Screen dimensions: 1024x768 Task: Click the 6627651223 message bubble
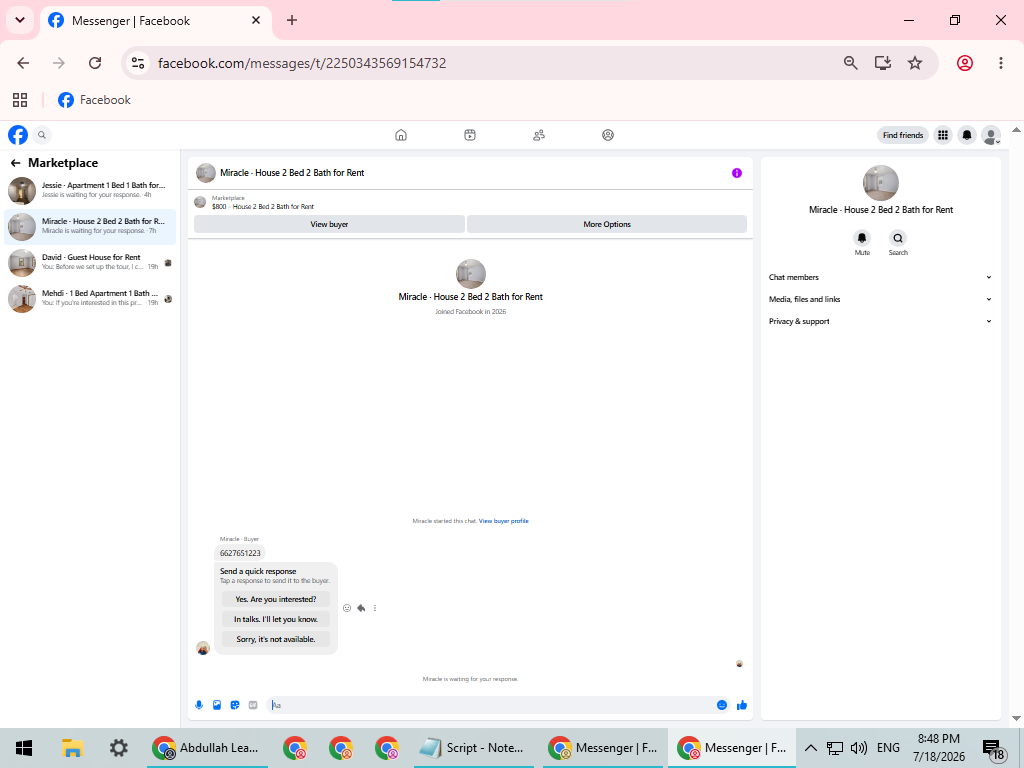[240, 553]
